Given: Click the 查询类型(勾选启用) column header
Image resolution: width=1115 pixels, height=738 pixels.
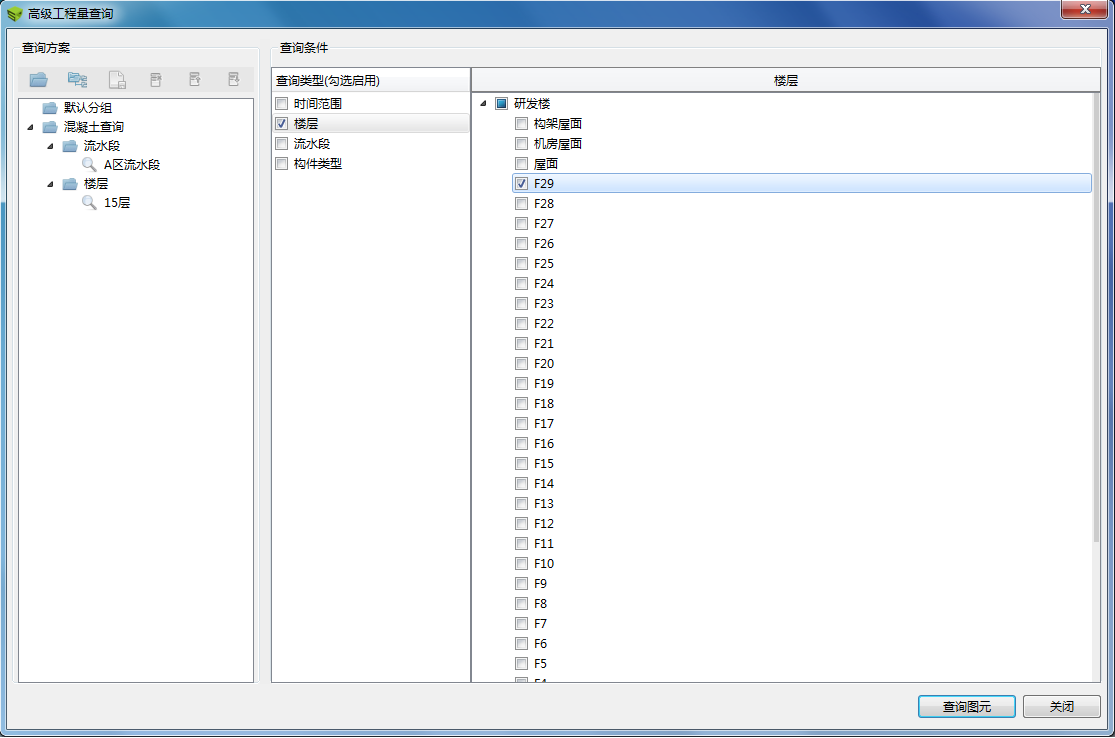Looking at the screenshot, I should 370,80.
